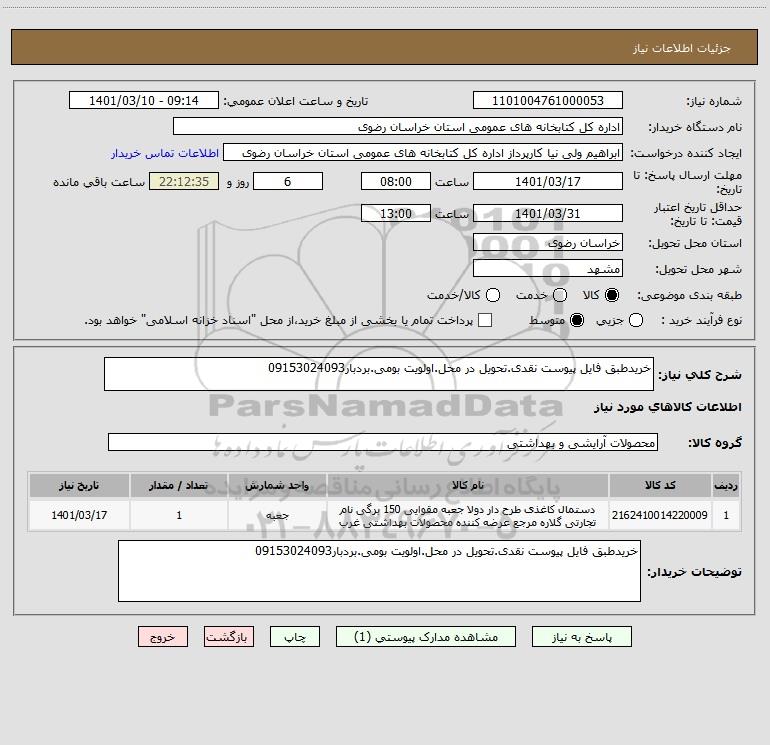Click the واحد شمارش column header
This screenshot has height=745, width=770.
tap(277, 485)
